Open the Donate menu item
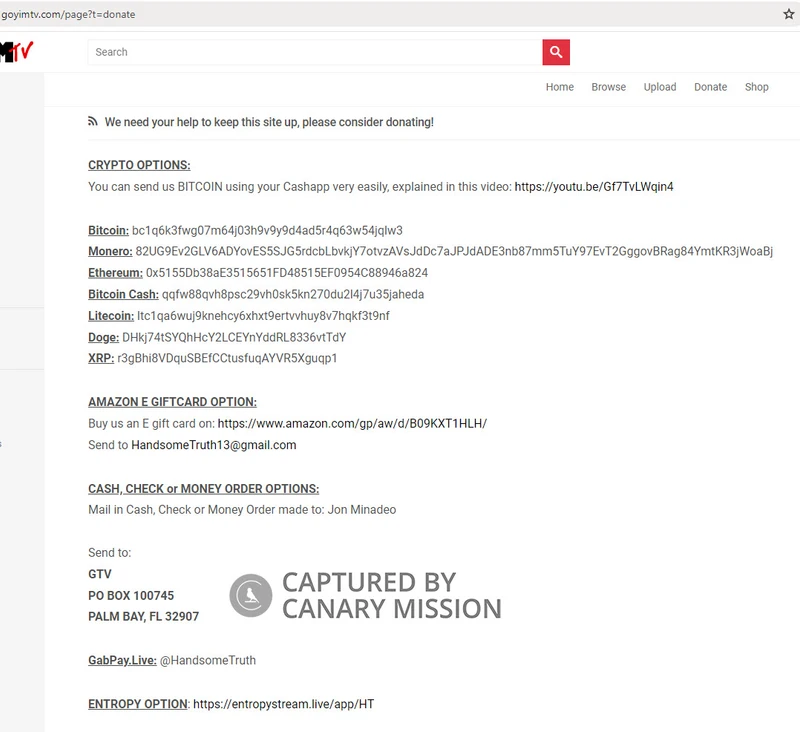Viewport: 800px width, 732px height. tap(710, 87)
